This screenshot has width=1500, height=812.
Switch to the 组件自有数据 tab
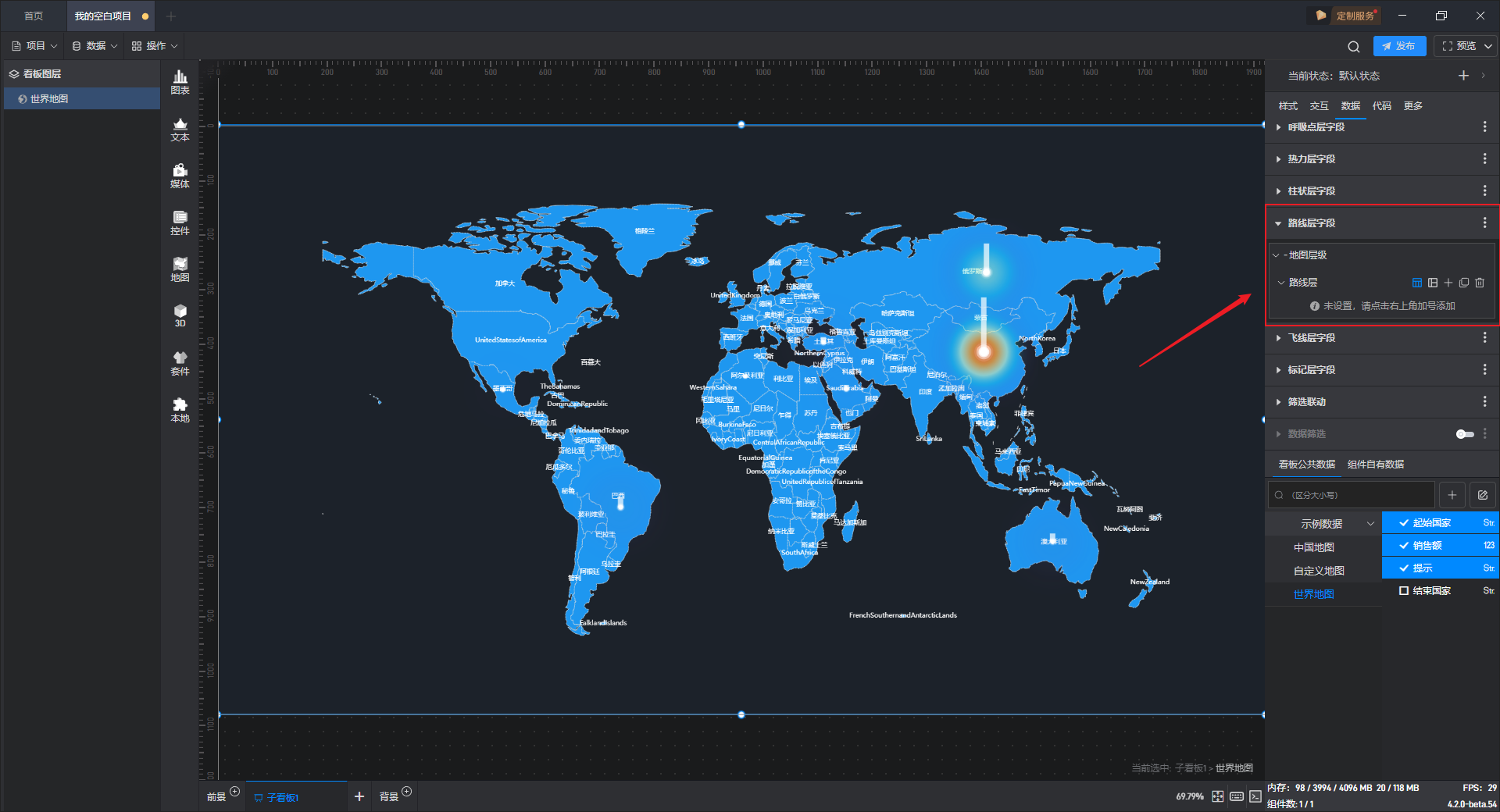[x=1375, y=464]
